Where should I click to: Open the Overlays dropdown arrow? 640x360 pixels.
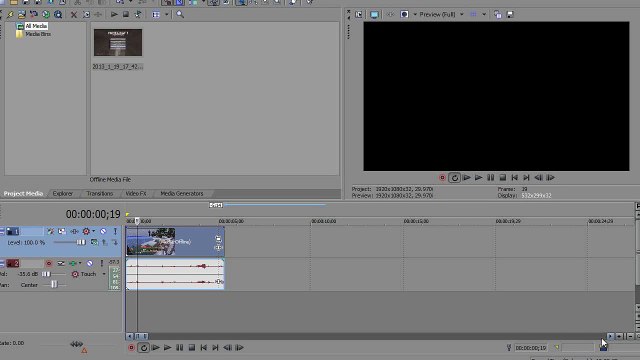point(484,15)
